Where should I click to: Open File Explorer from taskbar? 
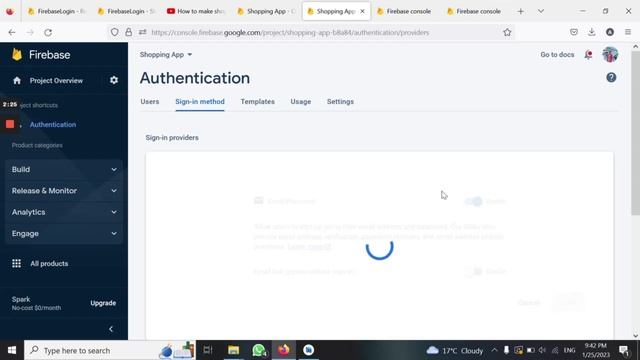point(233,350)
